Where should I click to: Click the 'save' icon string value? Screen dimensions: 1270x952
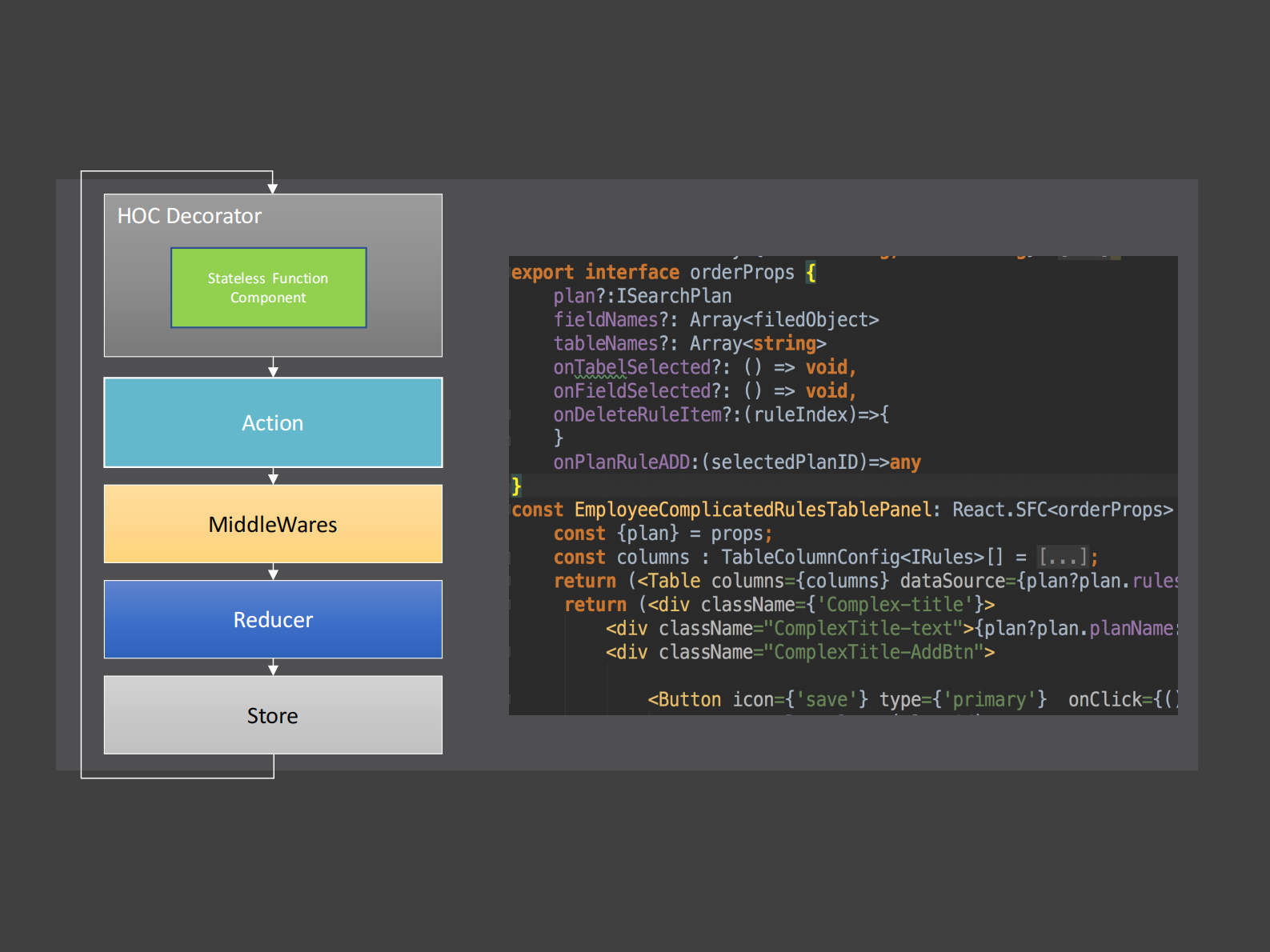(x=827, y=700)
